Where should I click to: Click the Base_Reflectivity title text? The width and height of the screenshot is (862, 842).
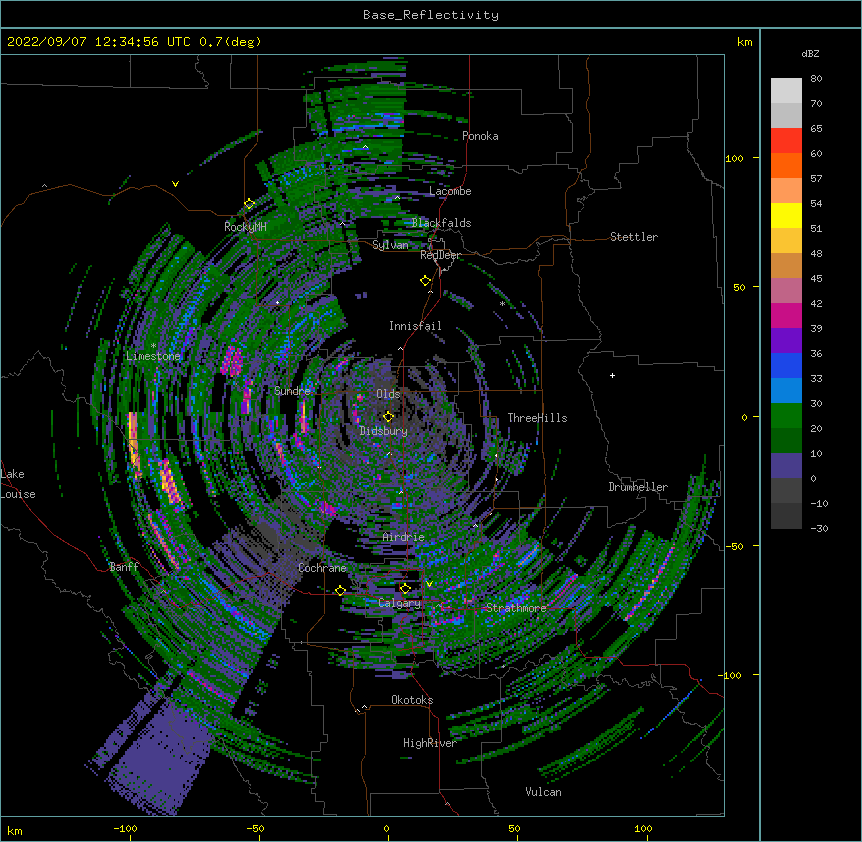[430, 15]
